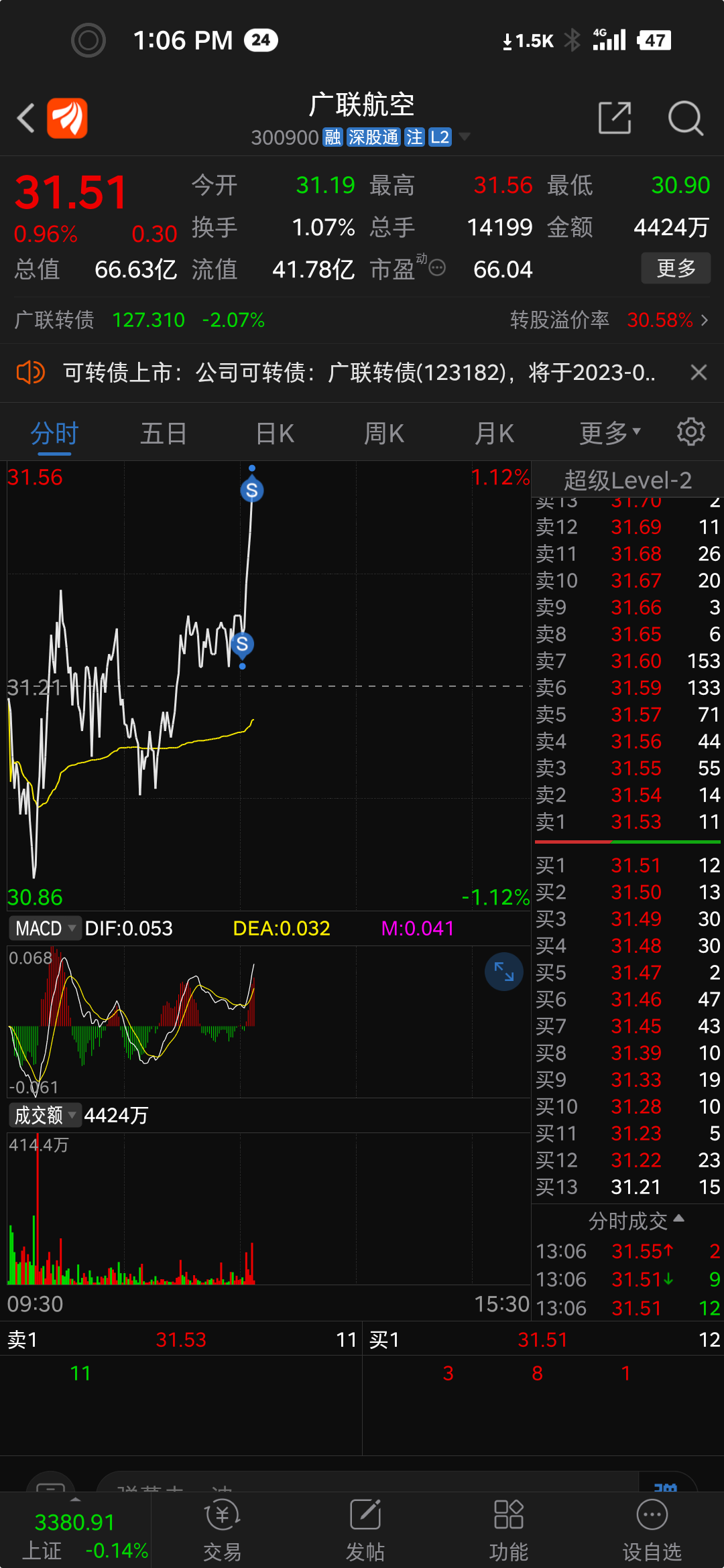Tap the 超级Level-2 header
Image resolution: width=724 pixels, height=1568 pixels.
627,480
